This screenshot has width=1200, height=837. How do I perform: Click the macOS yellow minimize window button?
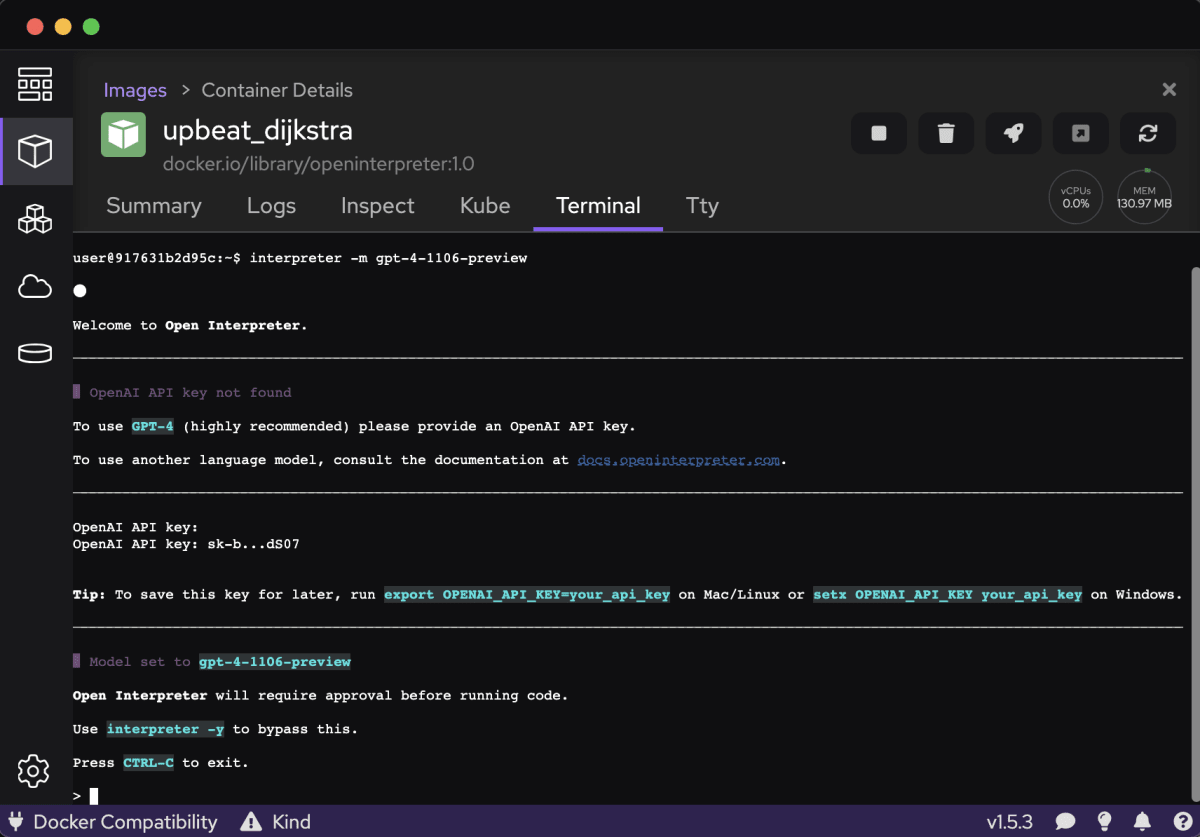[x=63, y=26]
